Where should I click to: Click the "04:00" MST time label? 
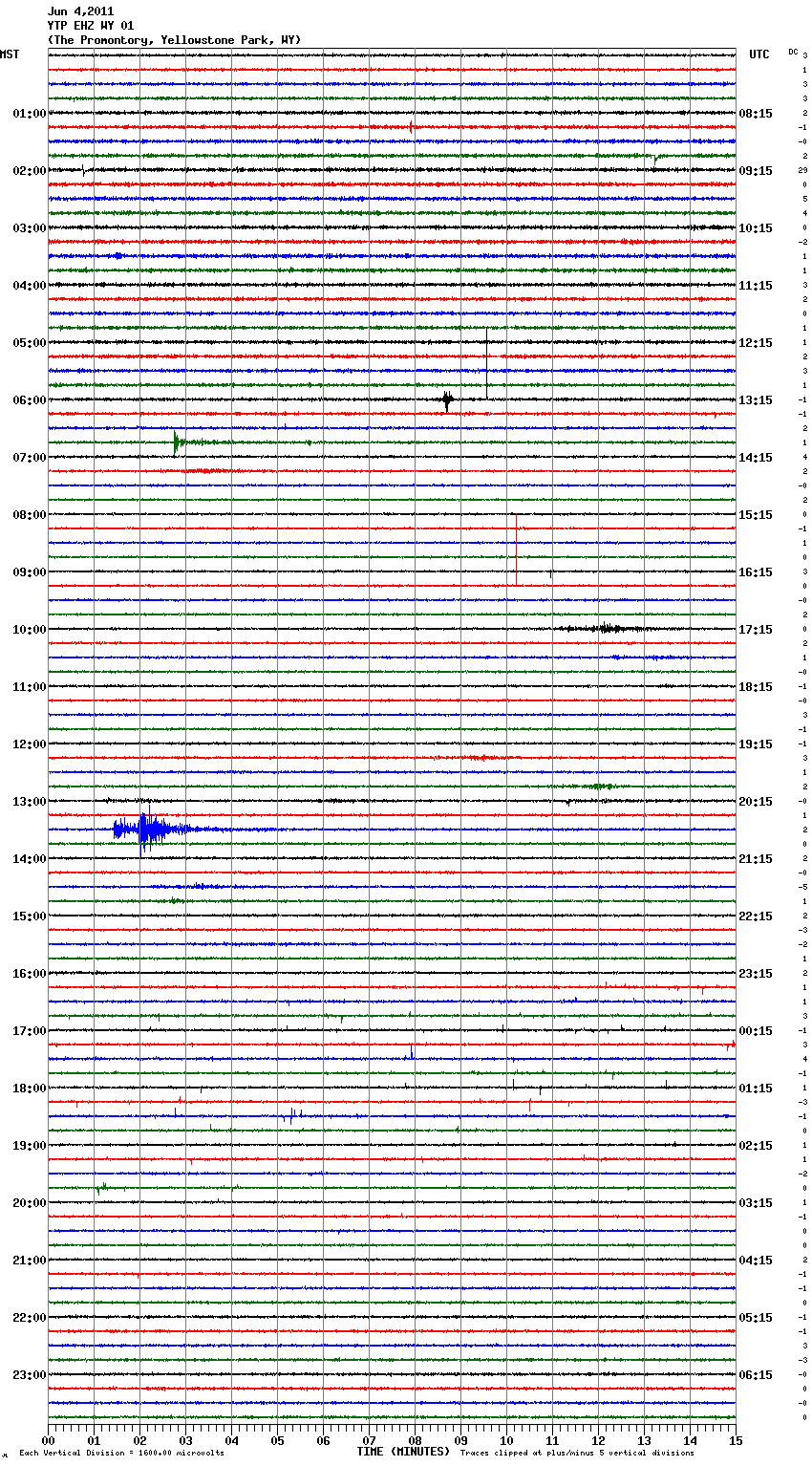[x=30, y=286]
